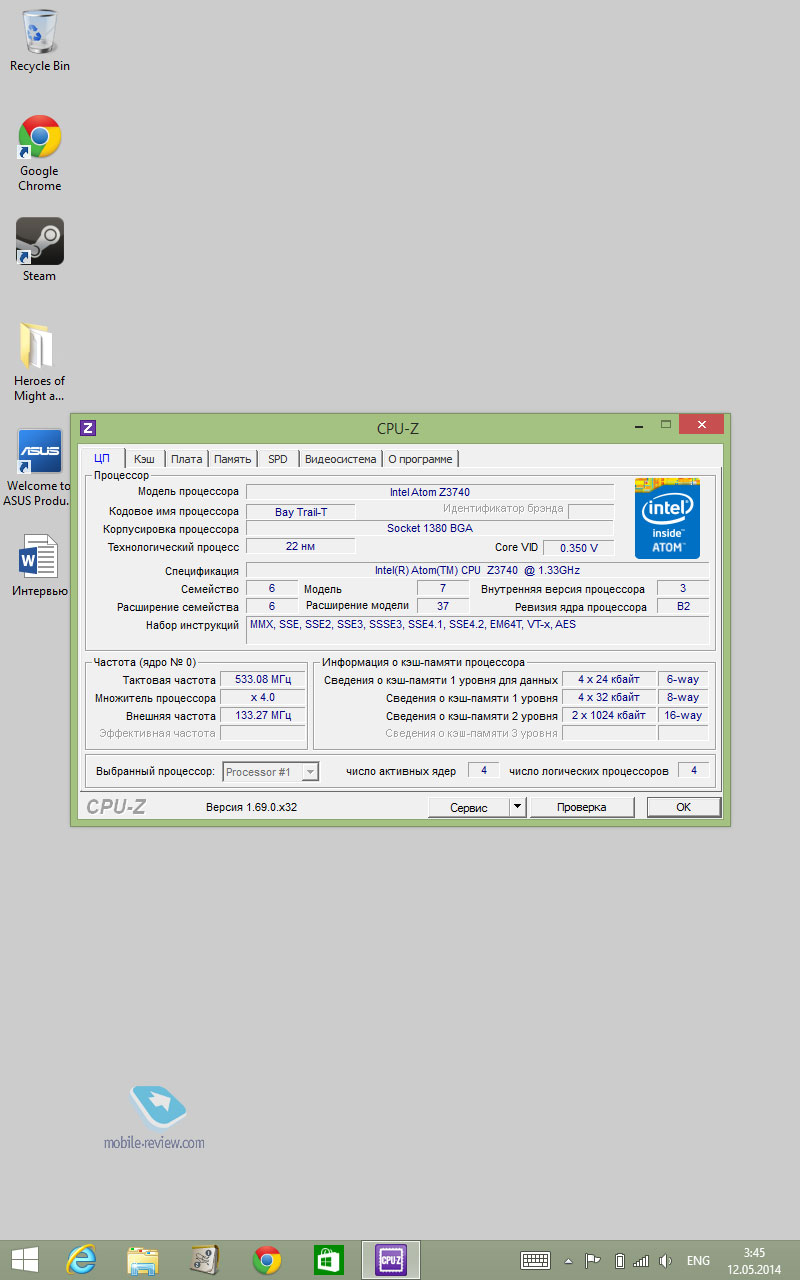Open File Explorer from the taskbar
800x1280 pixels.
pyautogui.click(x=143, y=1260)
